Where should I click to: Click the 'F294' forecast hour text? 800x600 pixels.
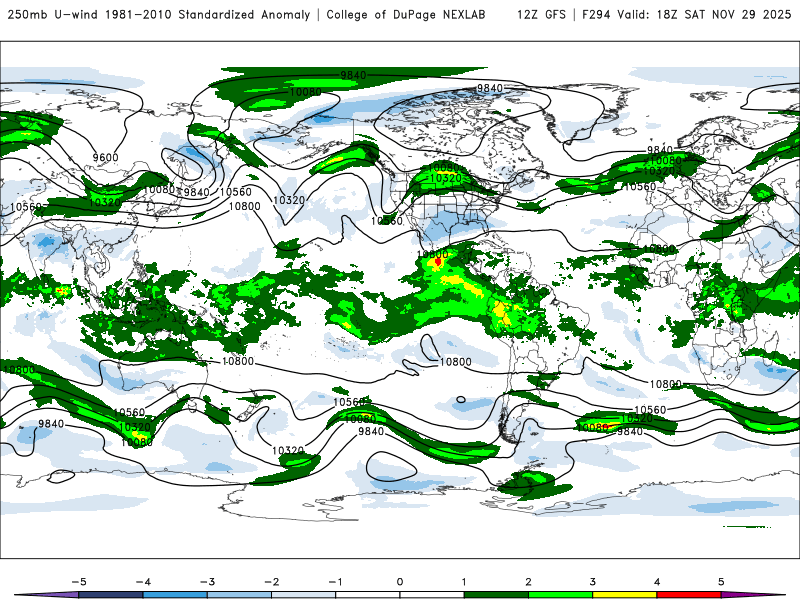tap(596, 15)
